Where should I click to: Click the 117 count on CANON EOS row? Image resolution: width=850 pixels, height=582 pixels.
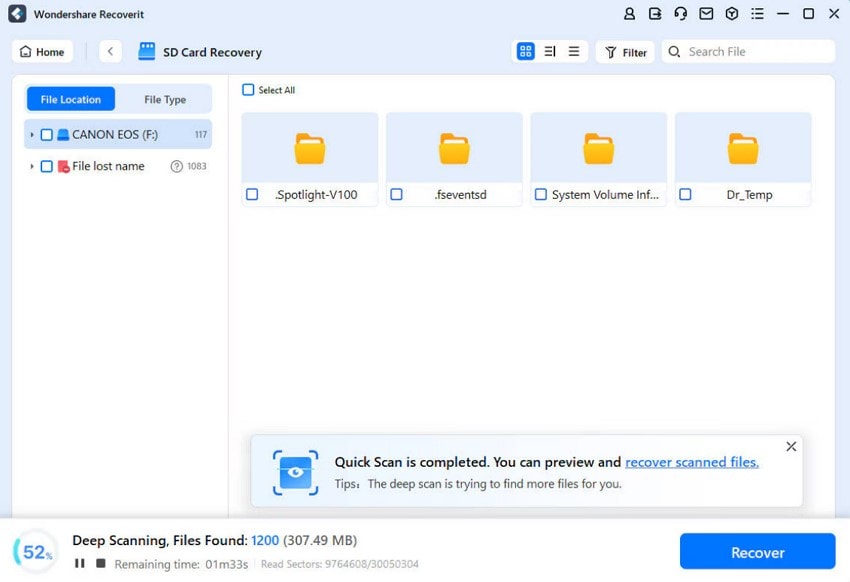201,134
